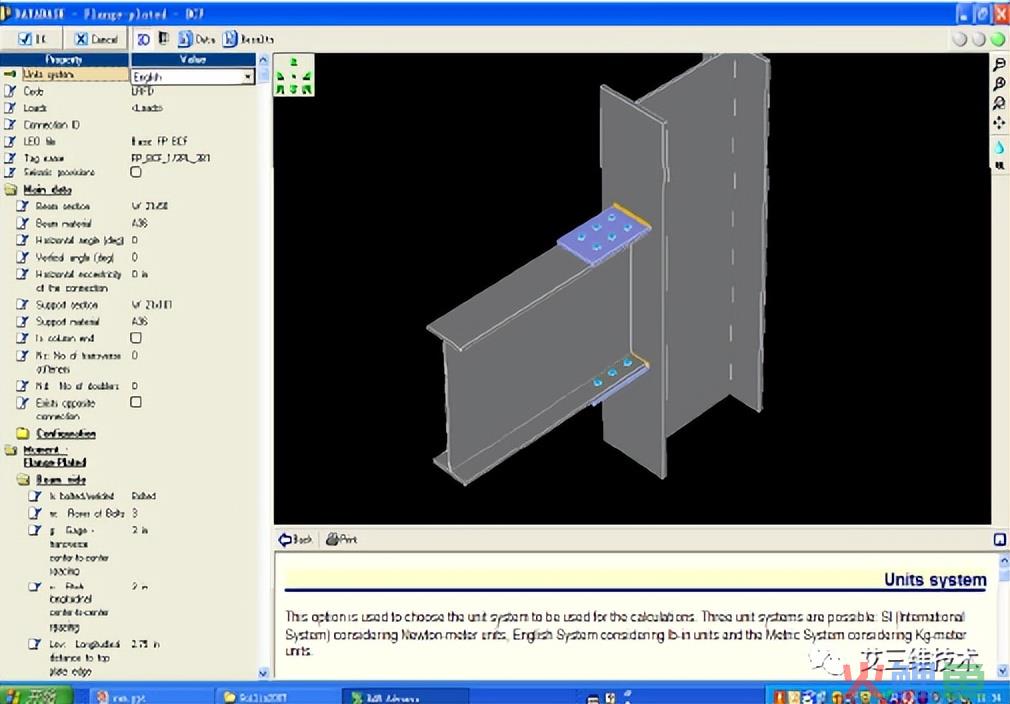Image resolution: width=1010 pixels, height=704 pixels.
Task: Open the Units system English dropdown
Action: tap(193, 77)
